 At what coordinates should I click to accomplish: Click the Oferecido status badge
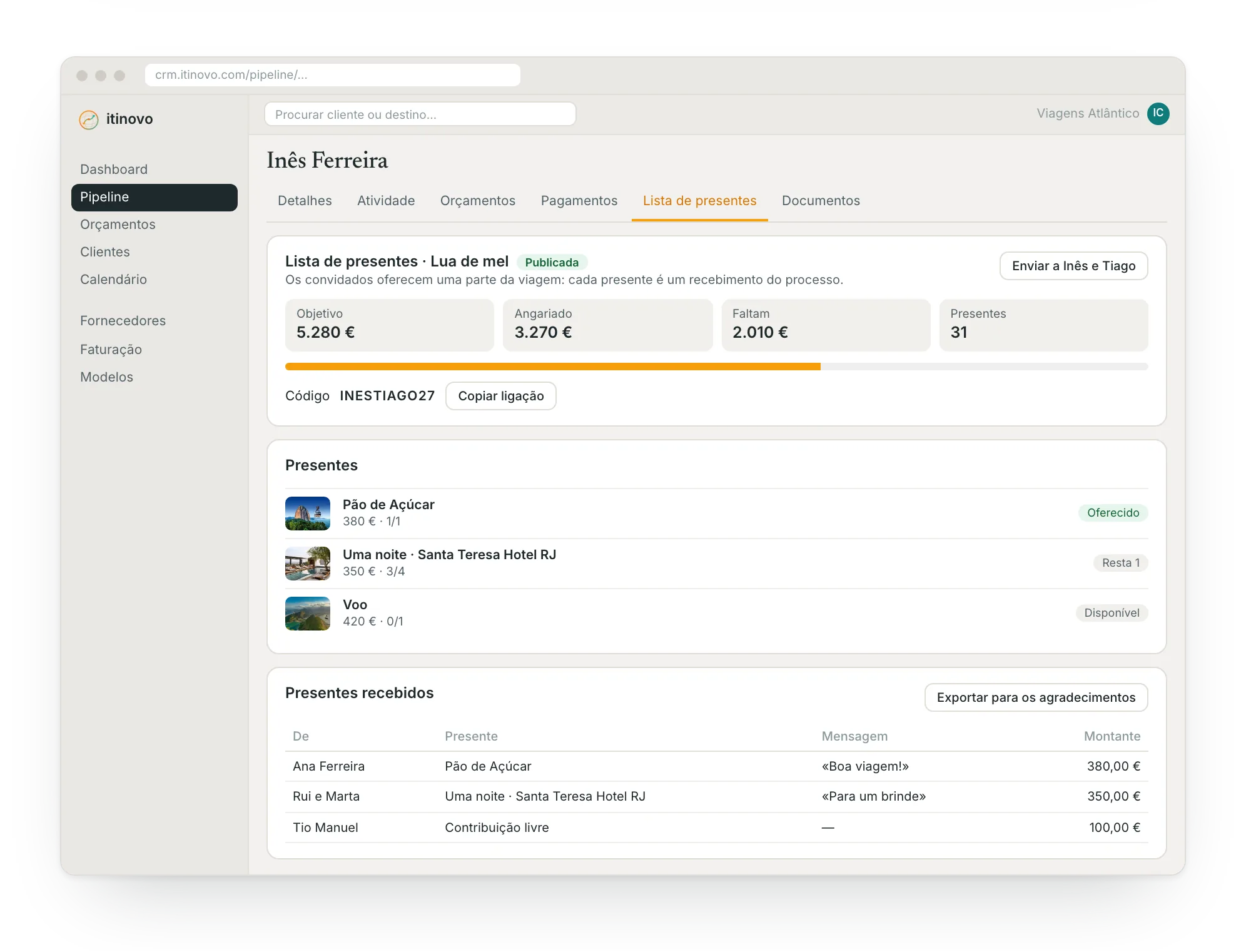point(1113,512)
